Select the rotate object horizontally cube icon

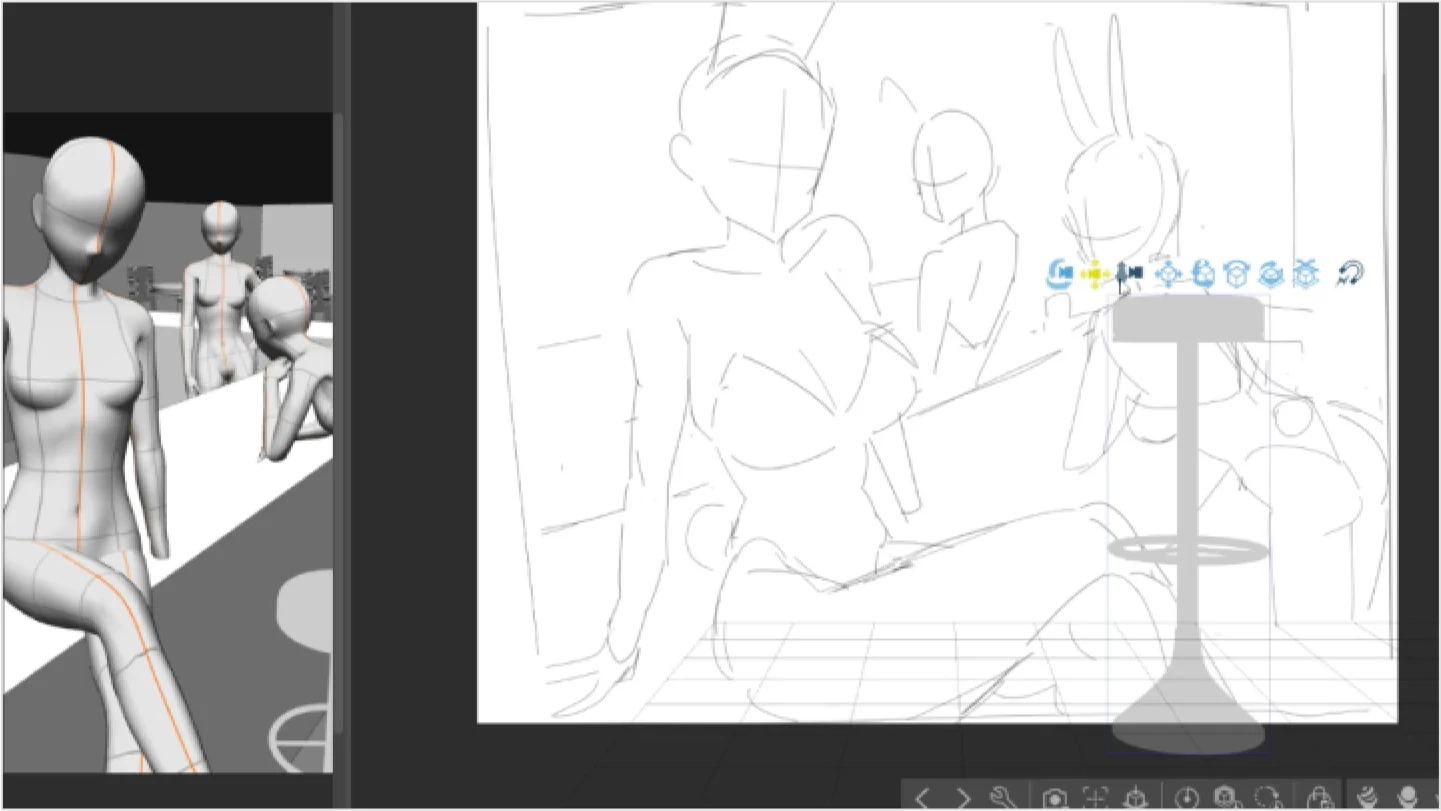tap(1238, 273)
